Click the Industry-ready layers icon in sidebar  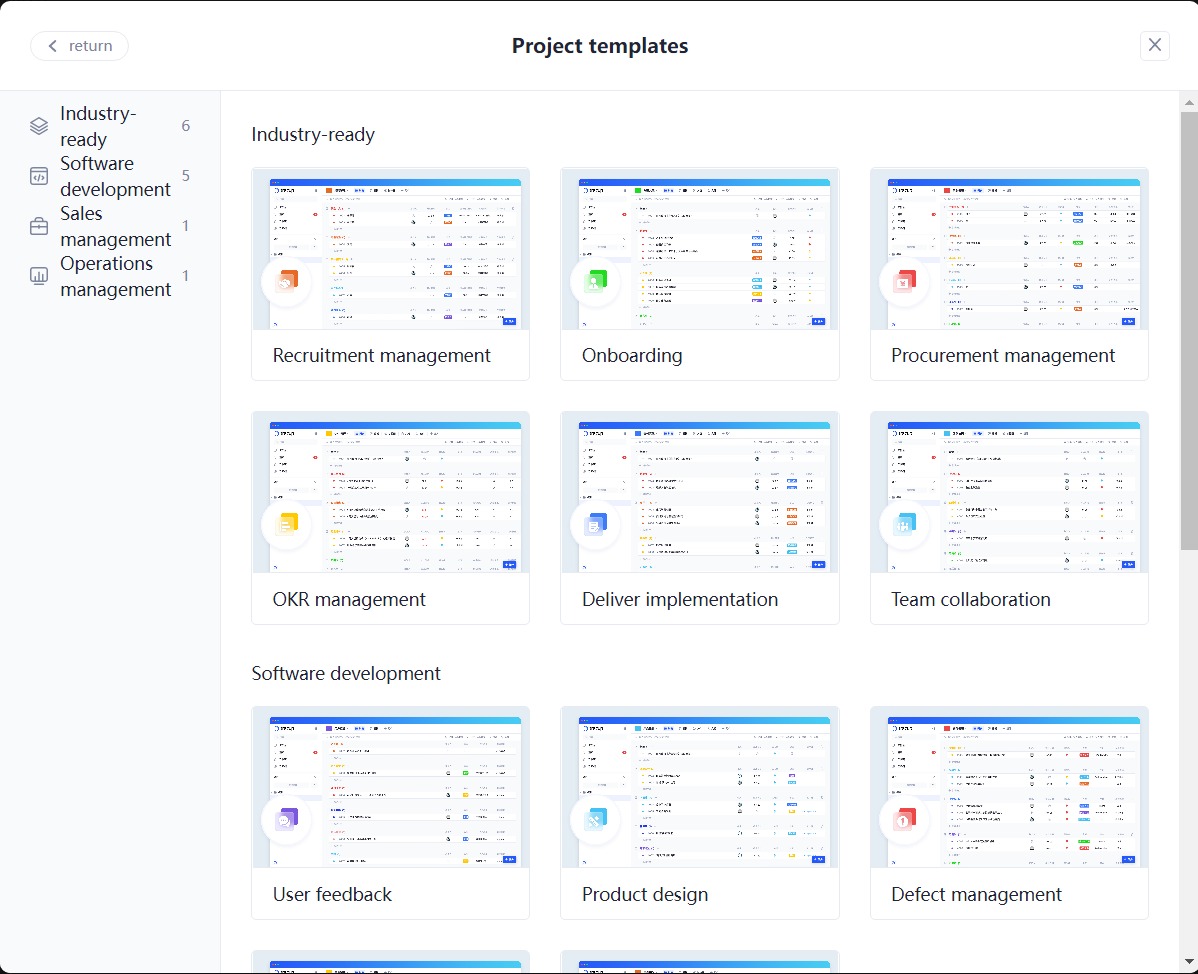point(39,126)
